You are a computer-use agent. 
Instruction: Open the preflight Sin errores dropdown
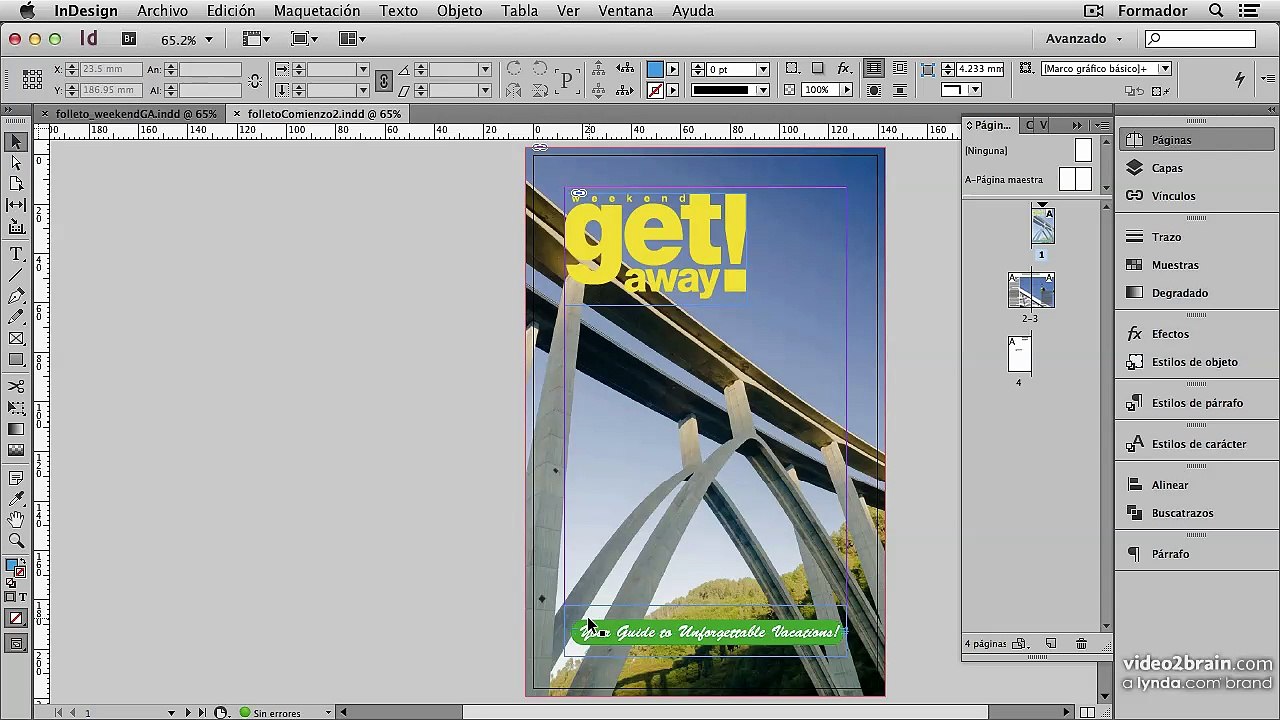tap(327, 713)
